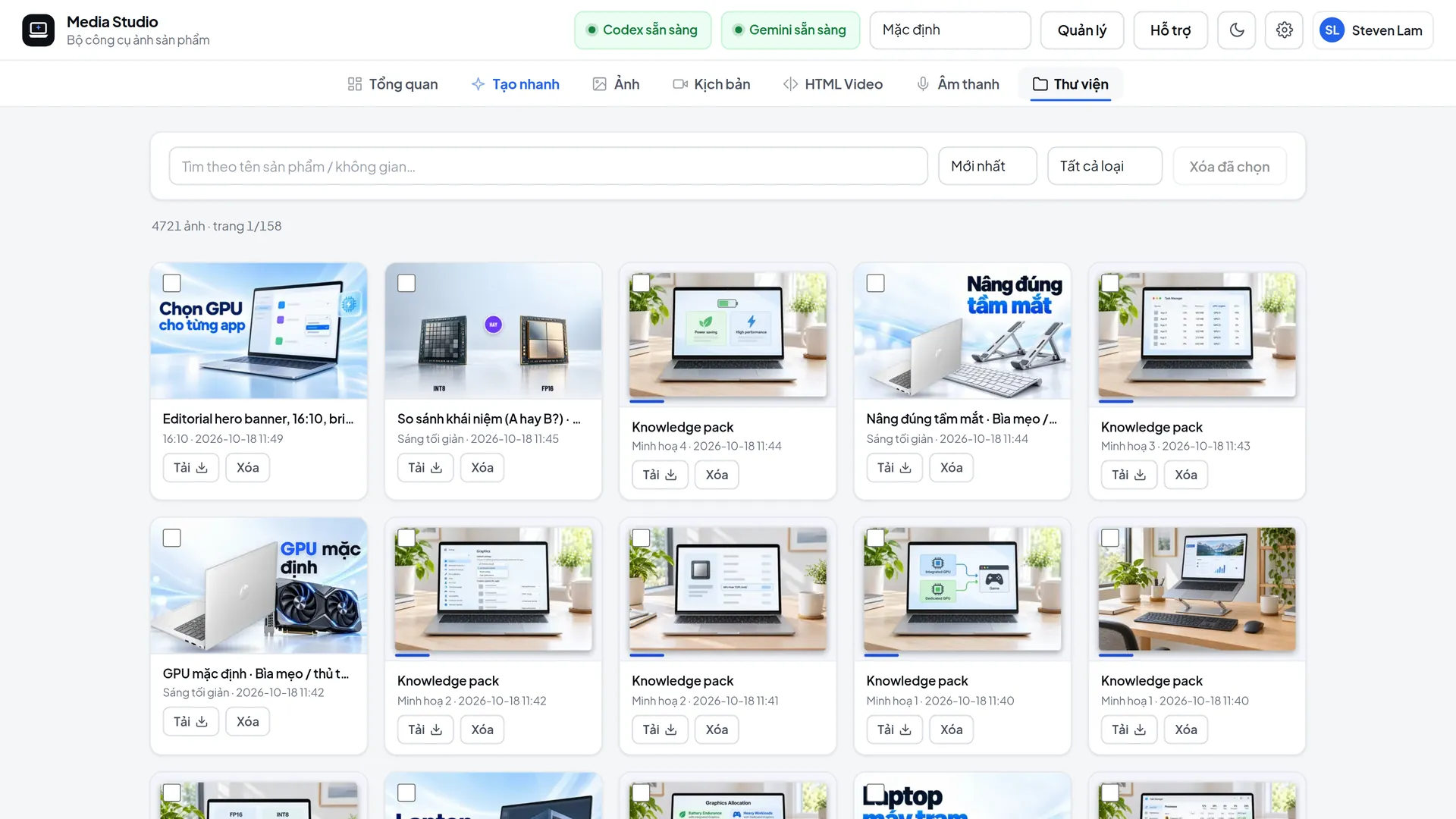
Task: Open the Mới nhất sort dropdown
Action: [987, 166]
